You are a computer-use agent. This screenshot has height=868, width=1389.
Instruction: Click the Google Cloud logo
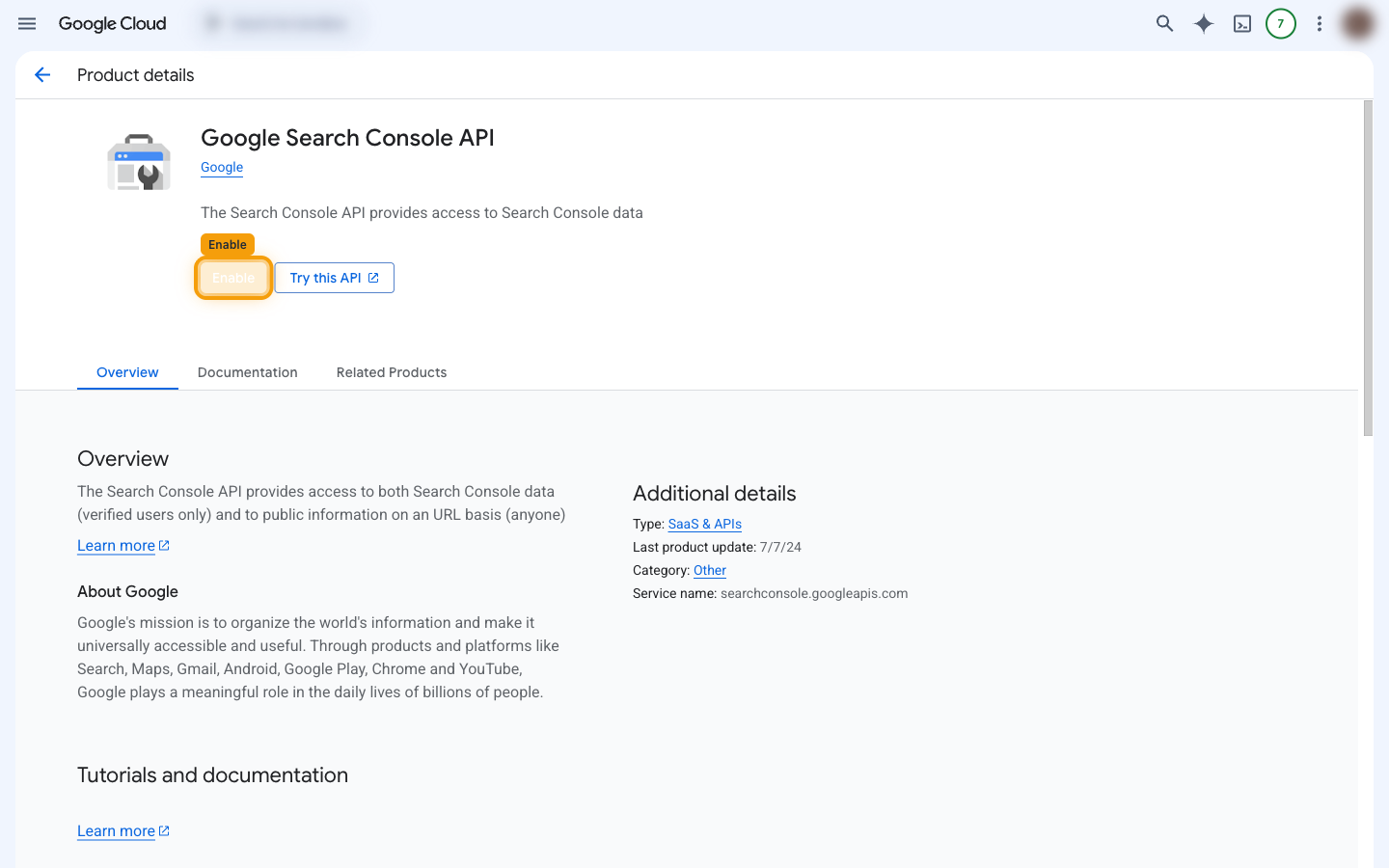coord(112,23)
